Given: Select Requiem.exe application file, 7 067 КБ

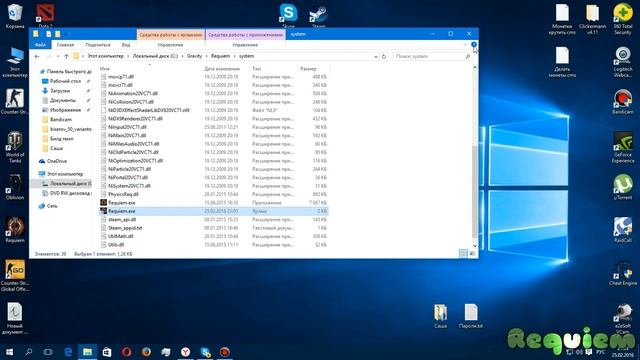Looking at the screenshot, I should coord(122,202).
